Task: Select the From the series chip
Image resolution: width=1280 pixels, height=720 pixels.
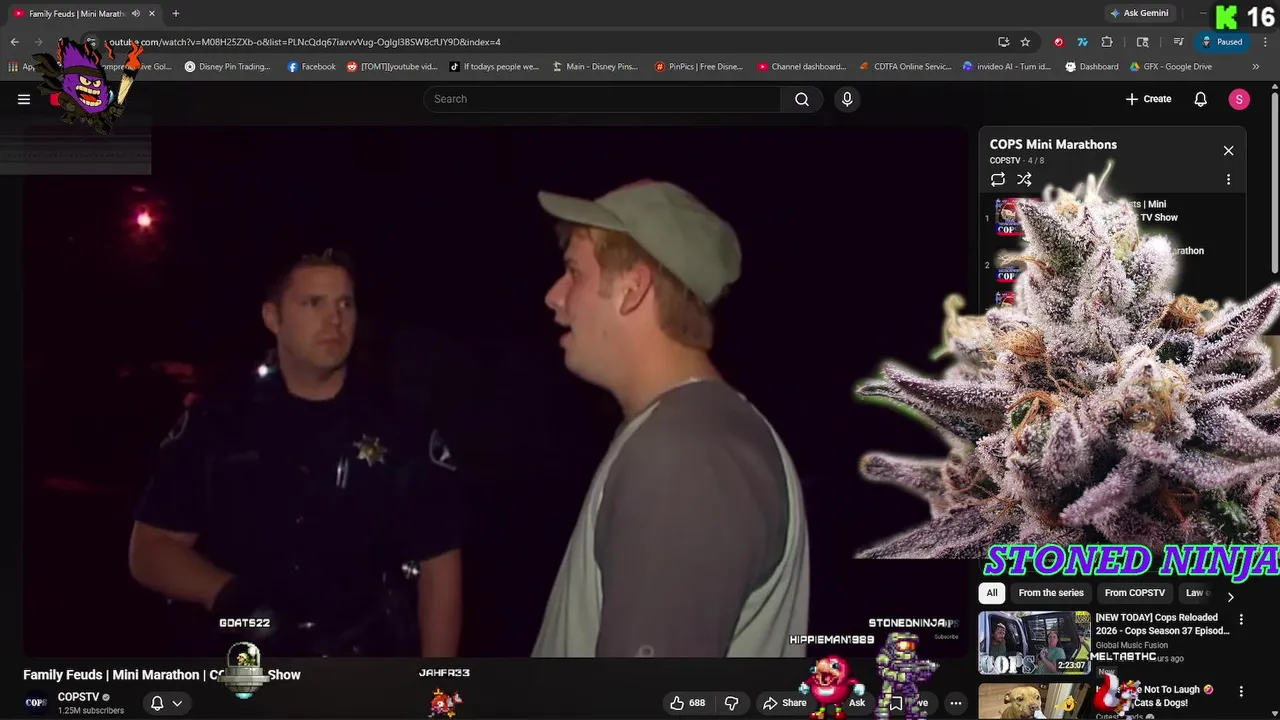Action: 1051,593
